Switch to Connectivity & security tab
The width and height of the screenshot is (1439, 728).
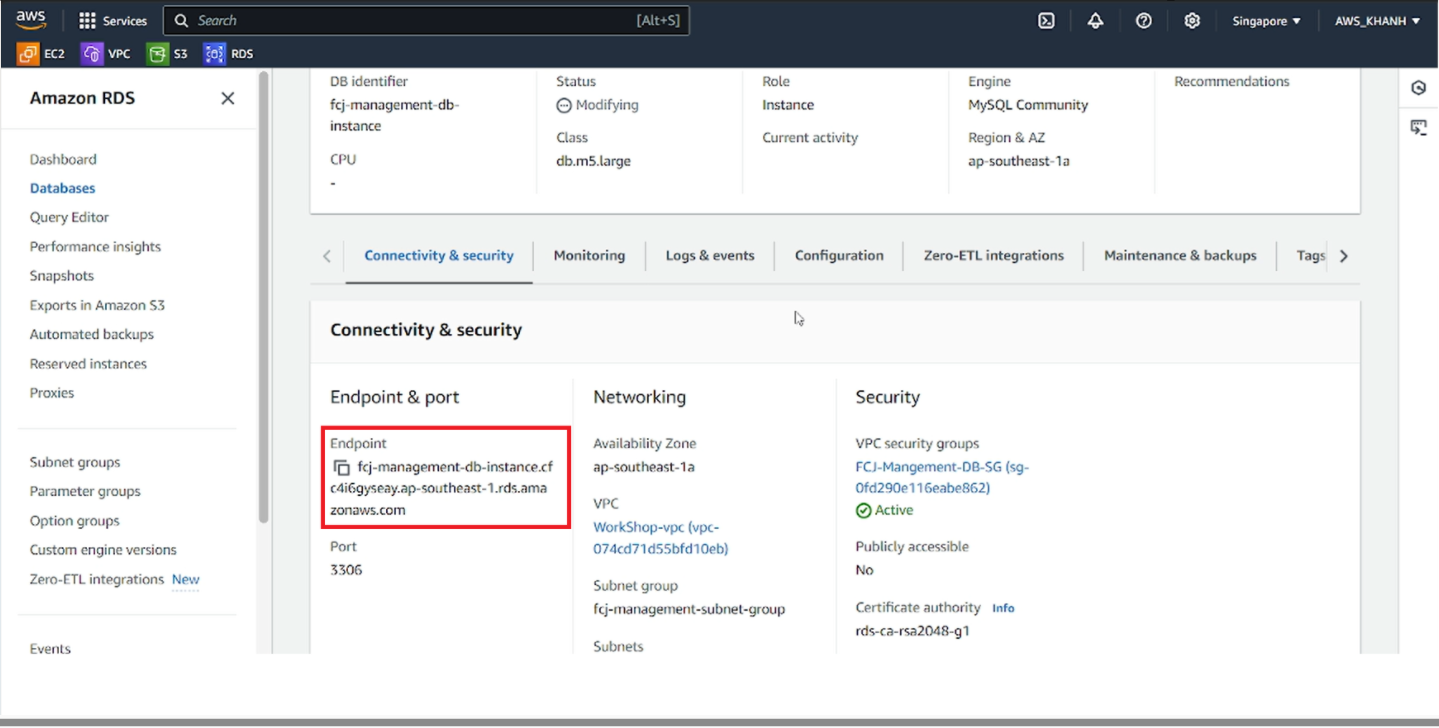point(439,256)
